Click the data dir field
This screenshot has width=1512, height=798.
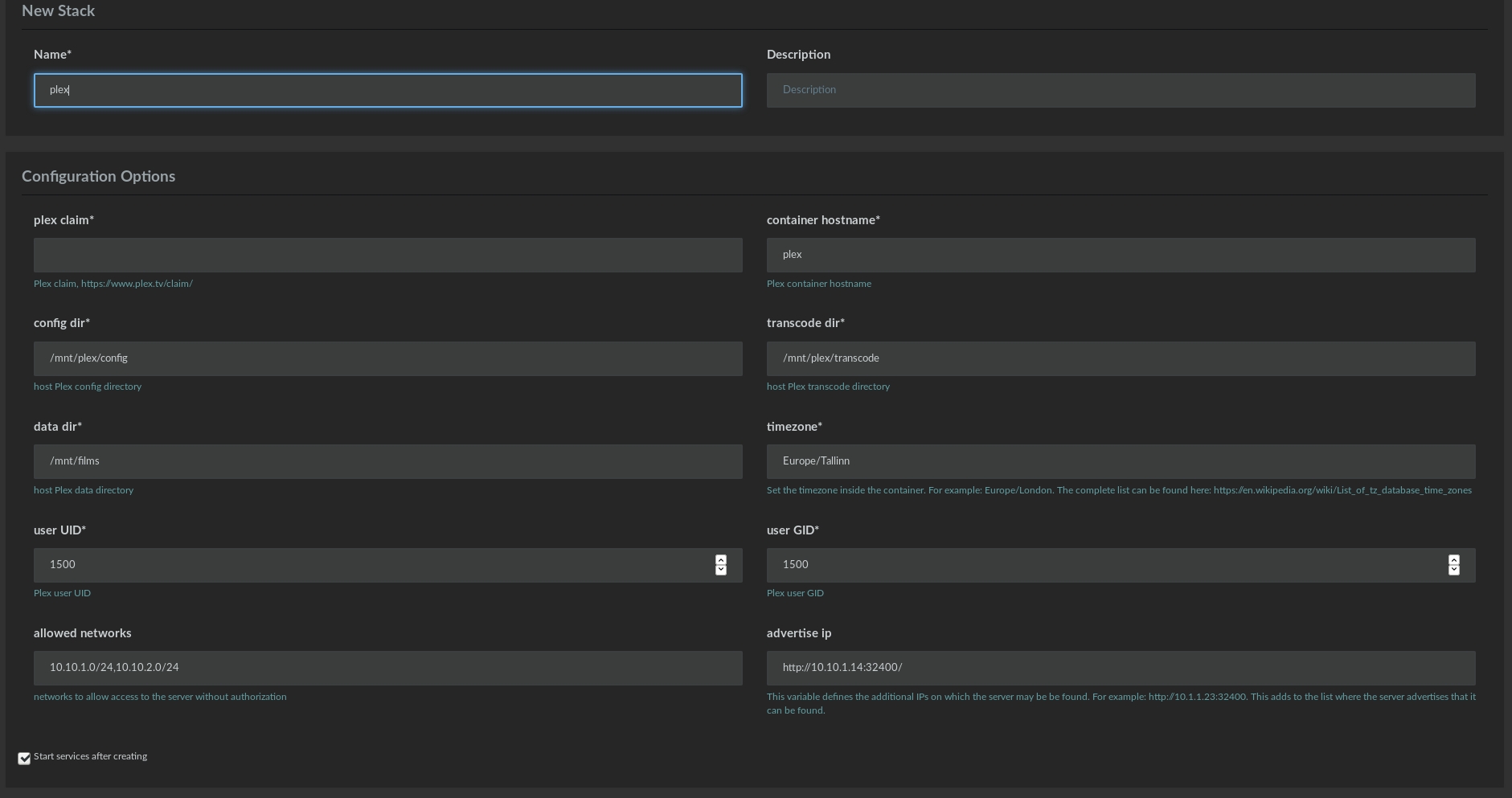(387, 461)
